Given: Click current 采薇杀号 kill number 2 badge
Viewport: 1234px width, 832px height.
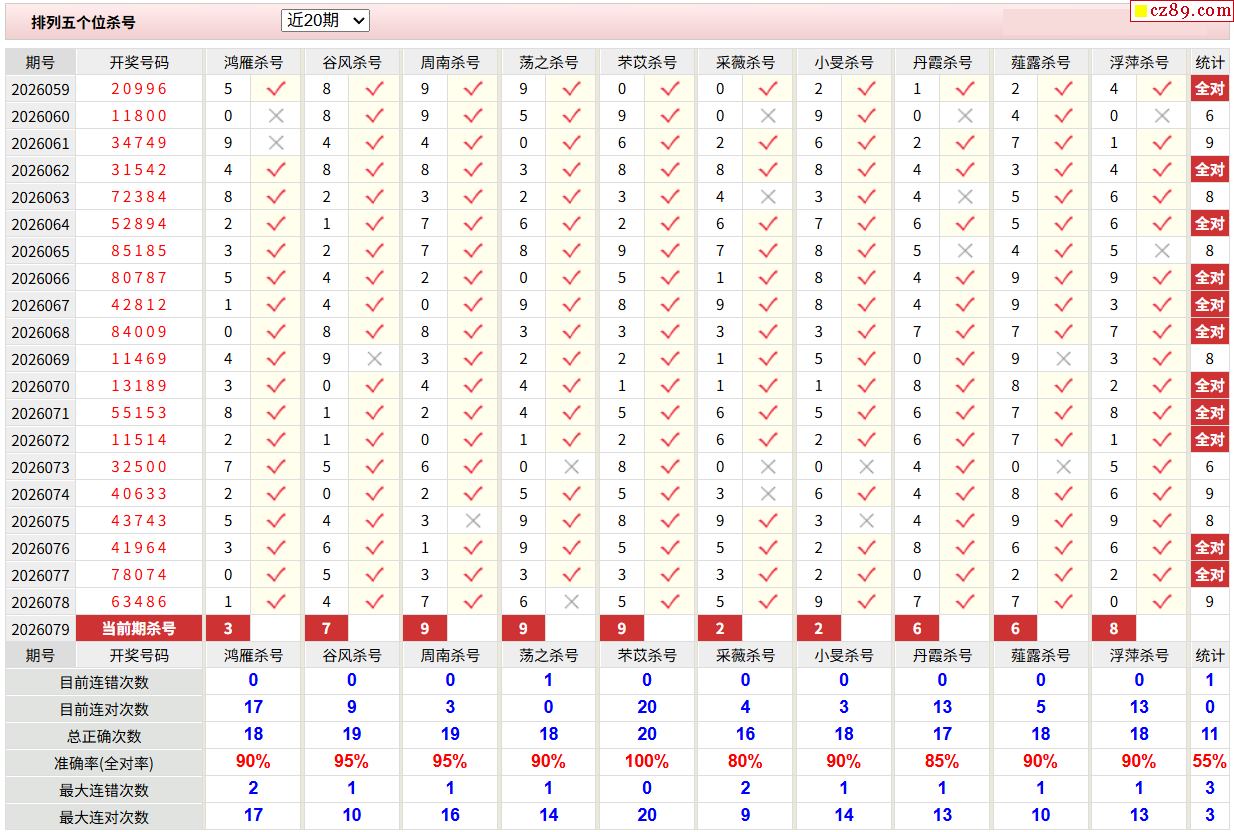Looking at the screenshot, I should pyautogui.click(x=720, y=629).
